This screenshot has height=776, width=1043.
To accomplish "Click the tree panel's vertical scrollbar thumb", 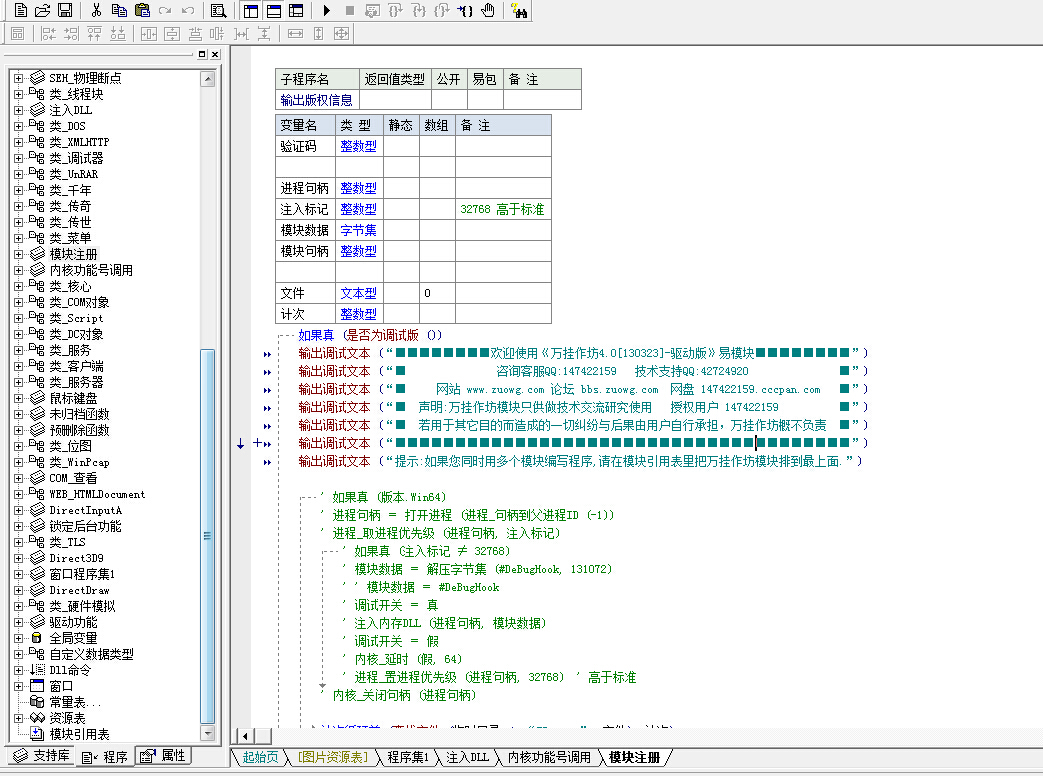I will (207, 535).
